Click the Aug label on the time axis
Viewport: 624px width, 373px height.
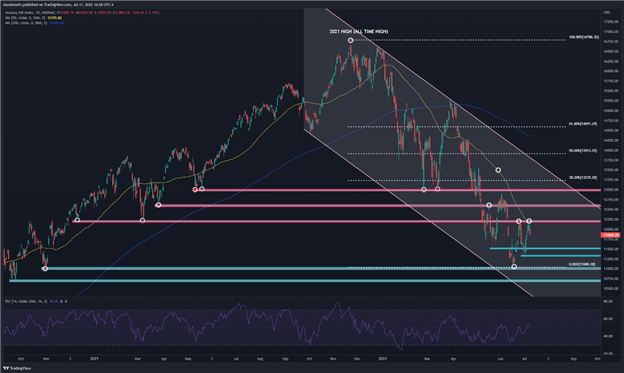[x=260, y=359]
